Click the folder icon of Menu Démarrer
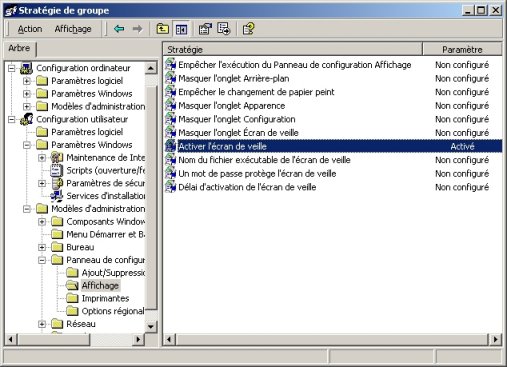 tap(57, 234)
